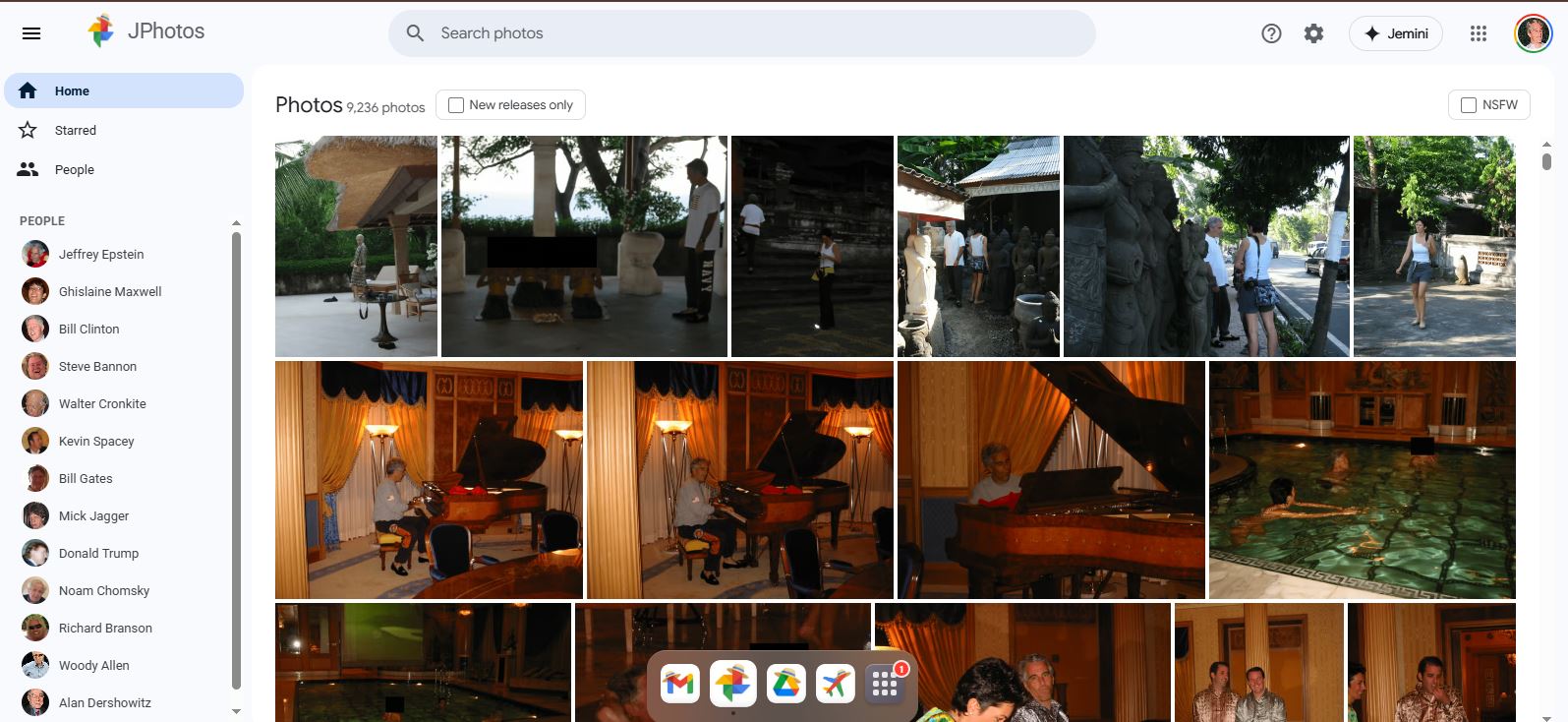Open the help question mark icon
1568x722 pixels.
pos(1271,33)
